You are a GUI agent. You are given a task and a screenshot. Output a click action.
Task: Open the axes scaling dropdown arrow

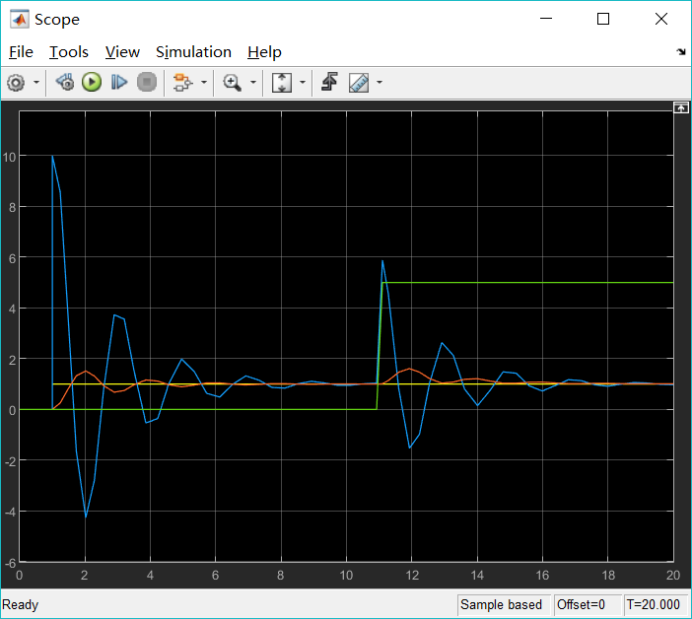point(303,83)
